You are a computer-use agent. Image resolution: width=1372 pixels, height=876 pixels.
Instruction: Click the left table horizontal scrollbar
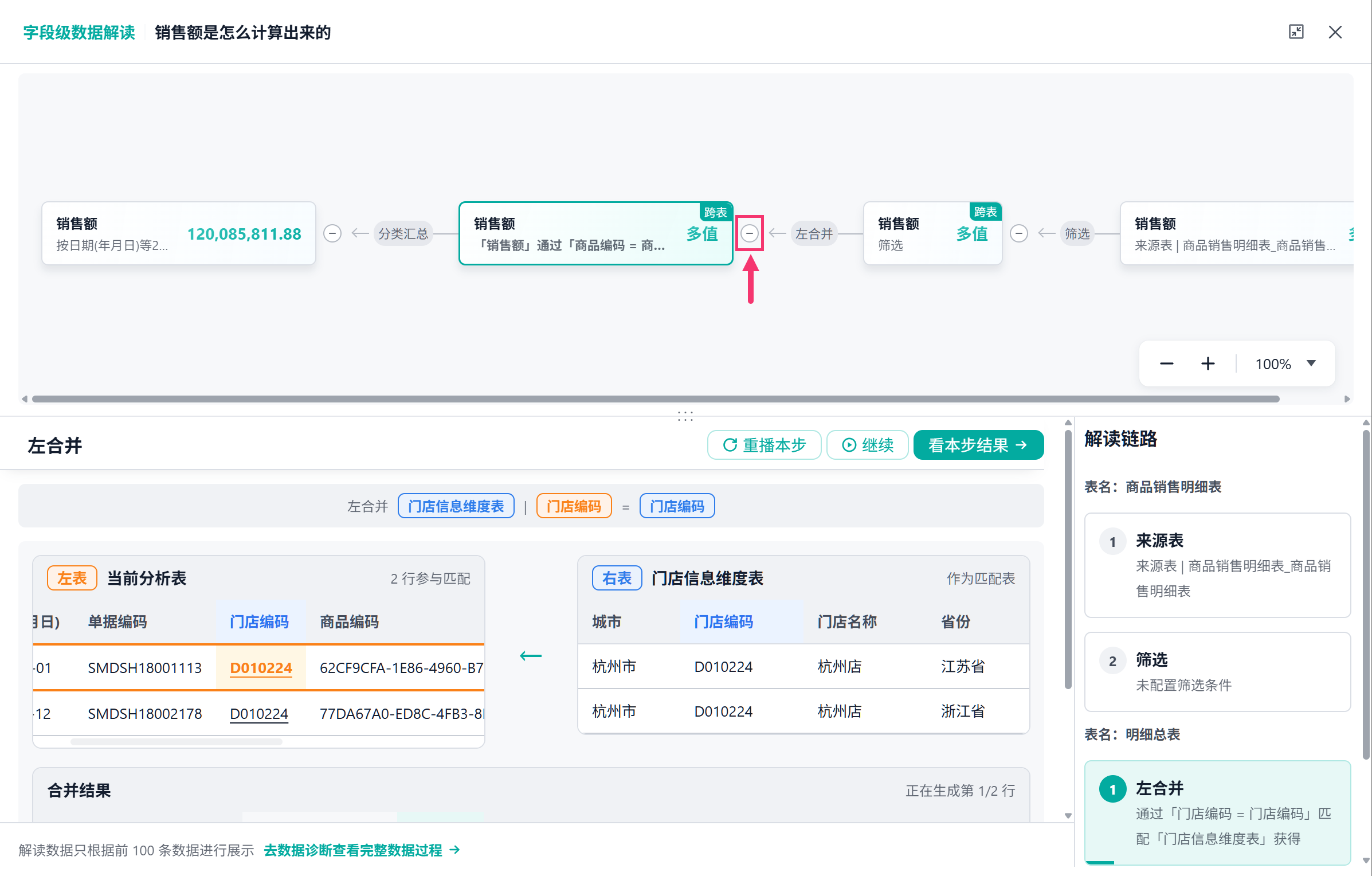coord(177,742)
